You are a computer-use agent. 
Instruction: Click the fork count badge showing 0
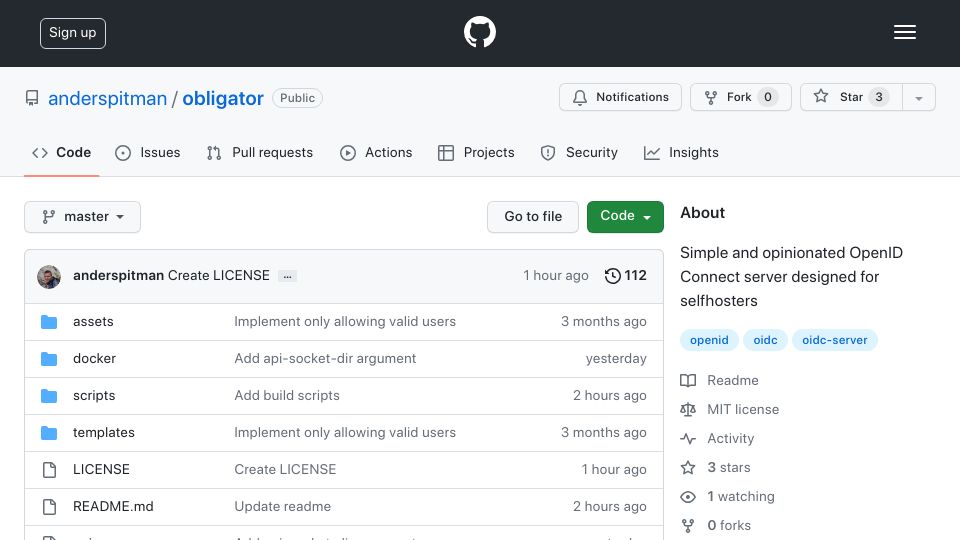[768, 97]
